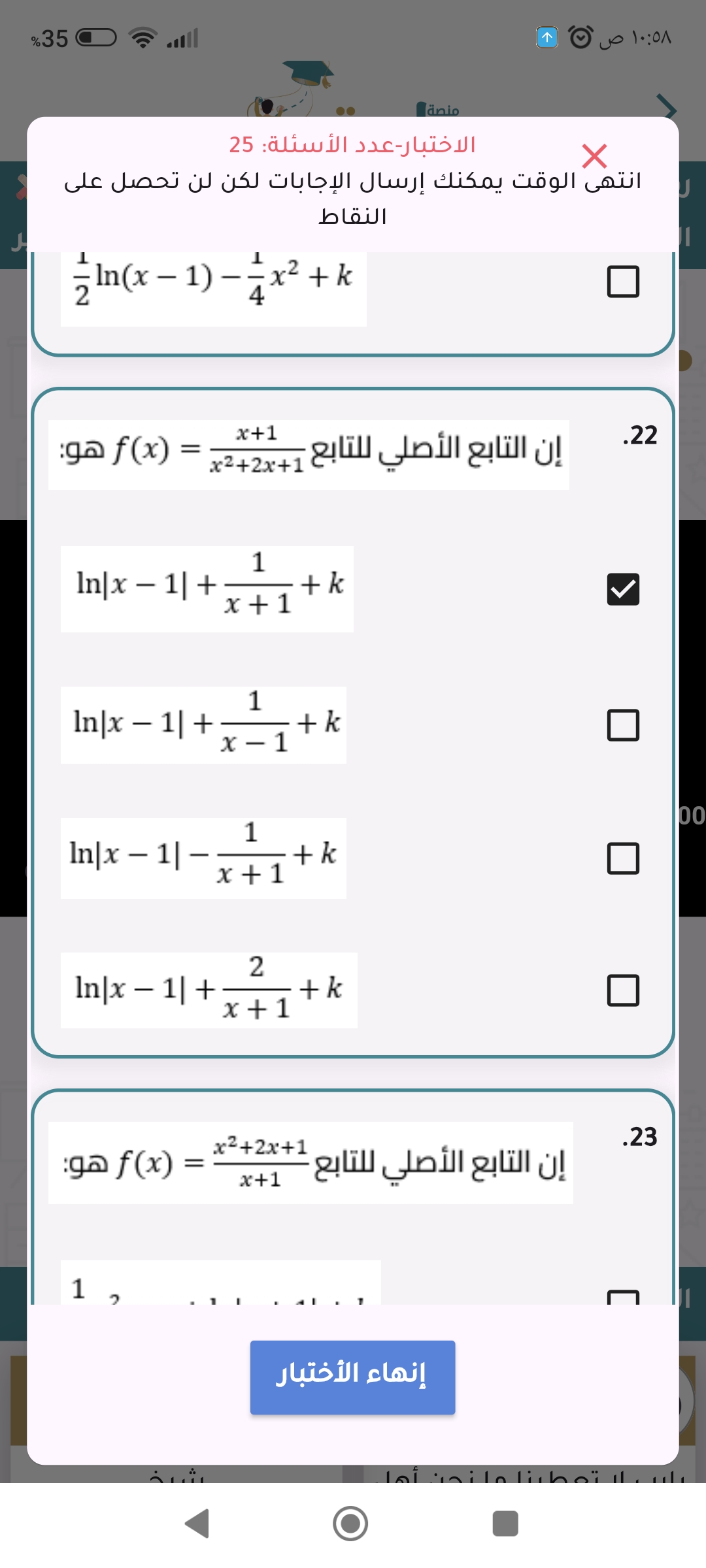Check the box for ½ln(x−1)−¼x²+k
This screenshot has width=706, height=1568.
point(623,282)
